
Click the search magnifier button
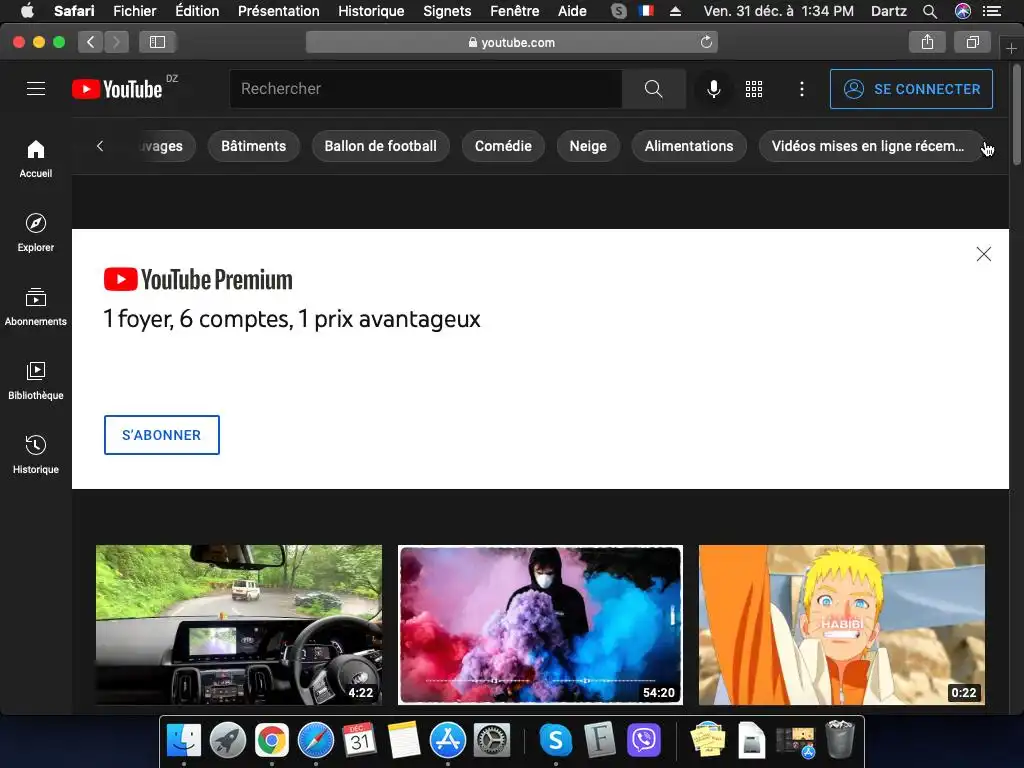point(654,89)
